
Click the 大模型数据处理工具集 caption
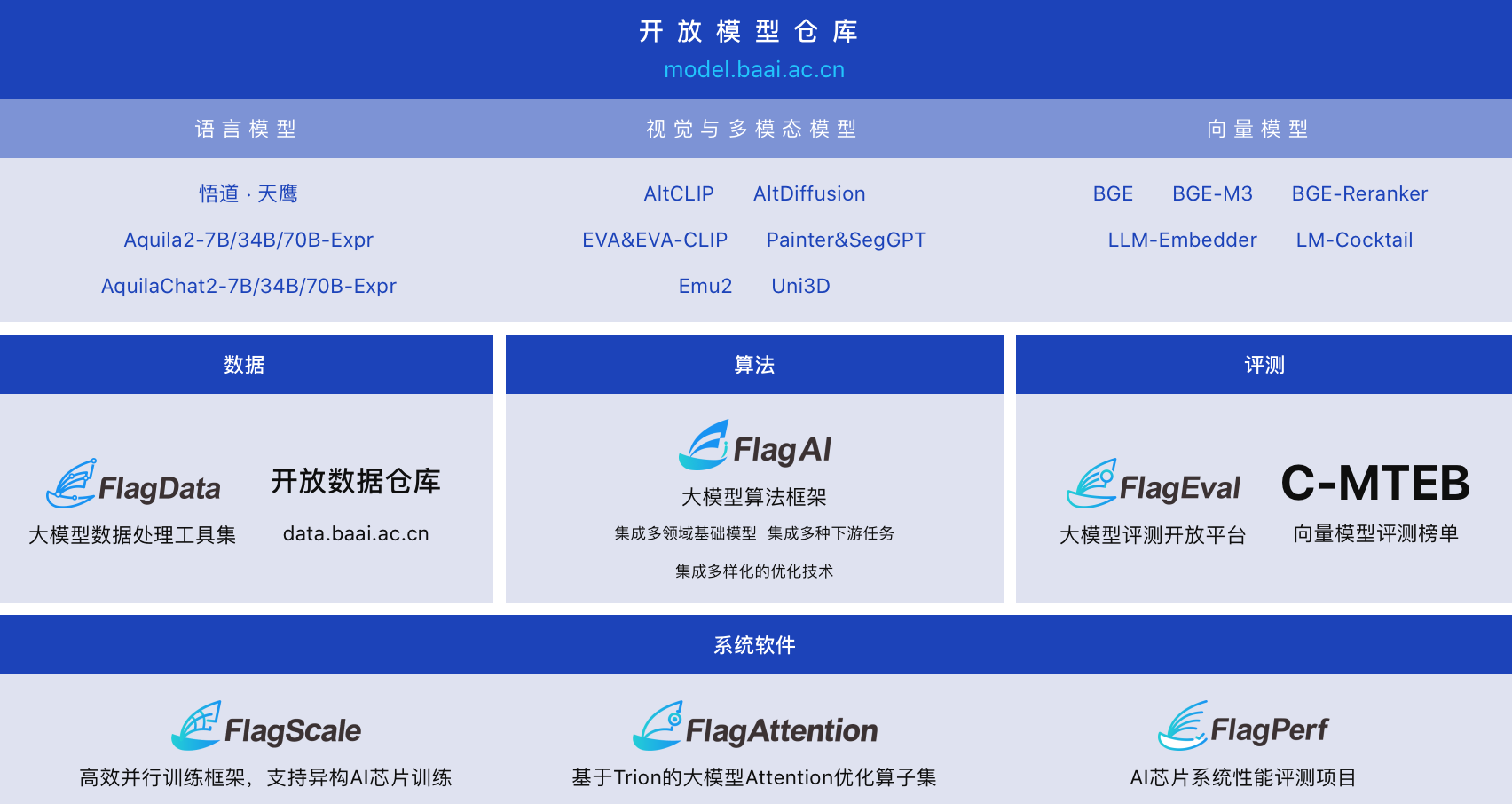tap(132, 534)
